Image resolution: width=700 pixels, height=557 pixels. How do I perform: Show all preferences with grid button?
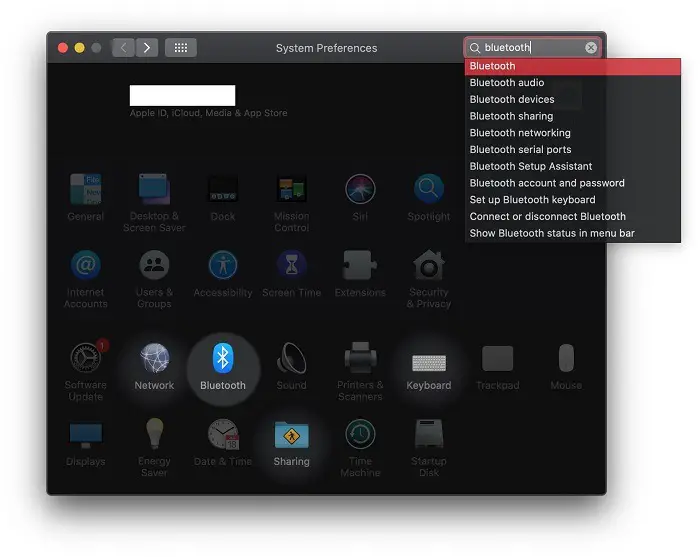181,48
